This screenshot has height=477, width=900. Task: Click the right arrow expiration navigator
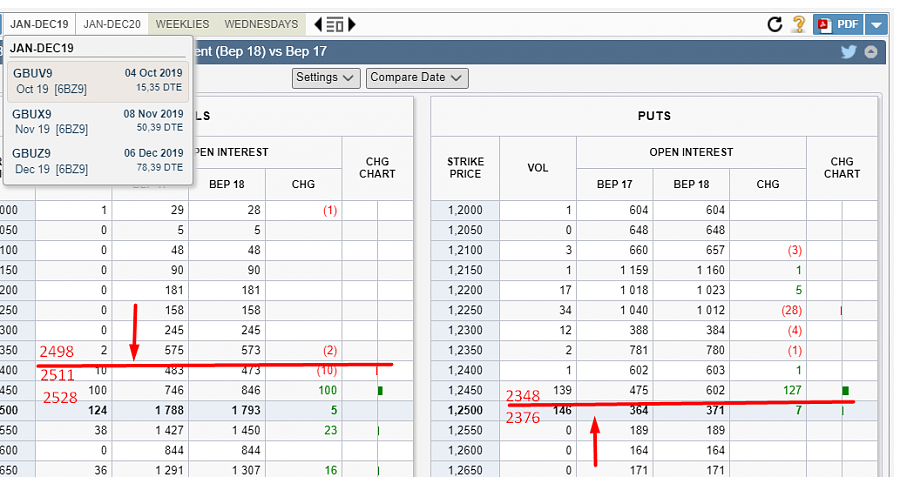(352, 24)
